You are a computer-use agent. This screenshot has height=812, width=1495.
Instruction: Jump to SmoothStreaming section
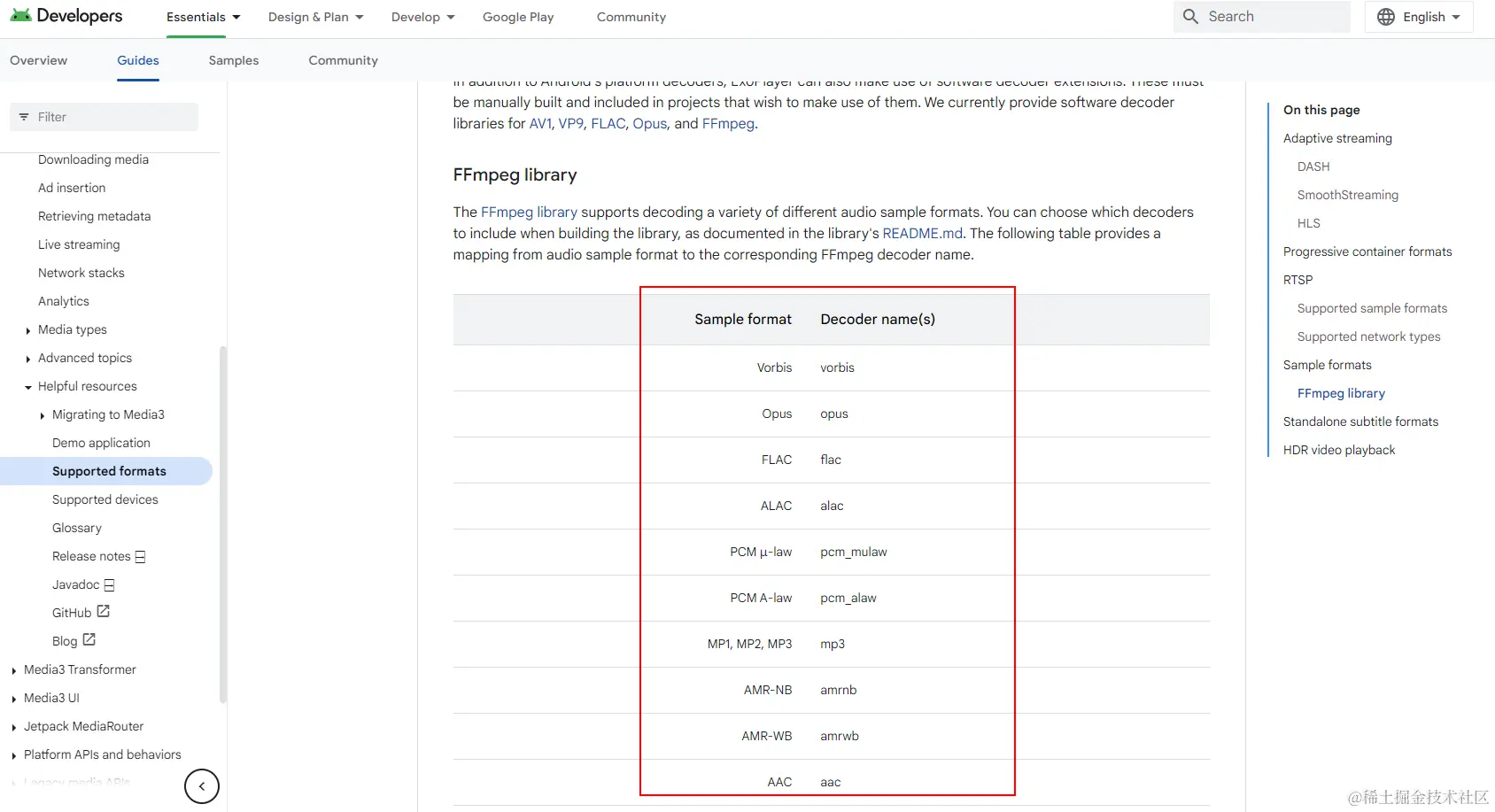1348,195
